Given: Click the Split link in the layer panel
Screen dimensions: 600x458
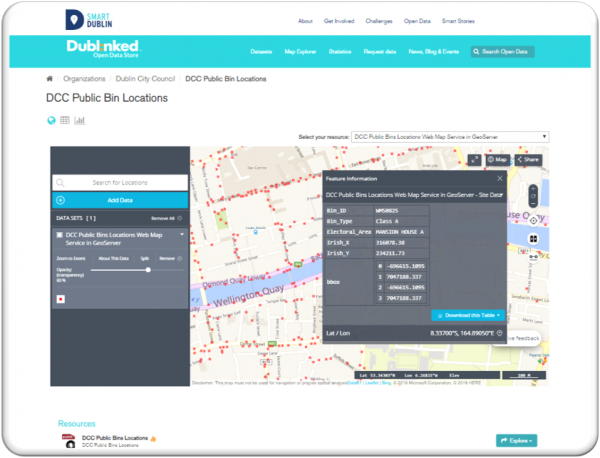Looking at the screenshot, I should [145, 259].
